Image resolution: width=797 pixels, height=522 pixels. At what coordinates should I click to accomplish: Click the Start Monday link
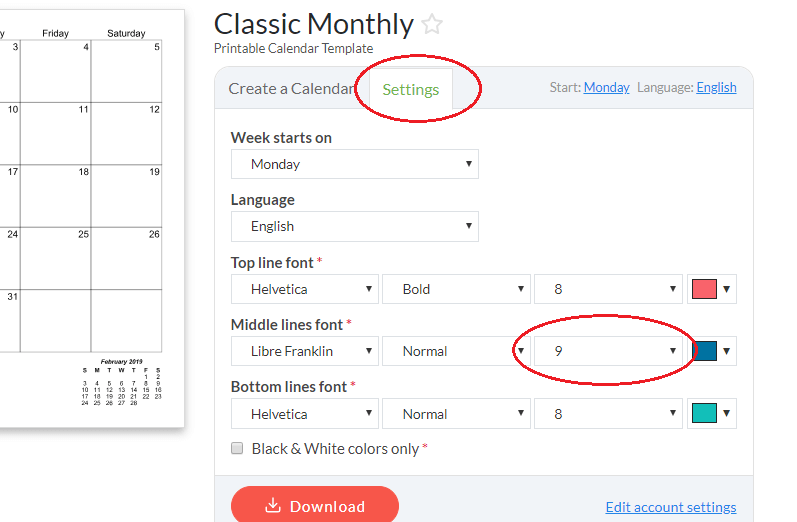coord(606,88)
